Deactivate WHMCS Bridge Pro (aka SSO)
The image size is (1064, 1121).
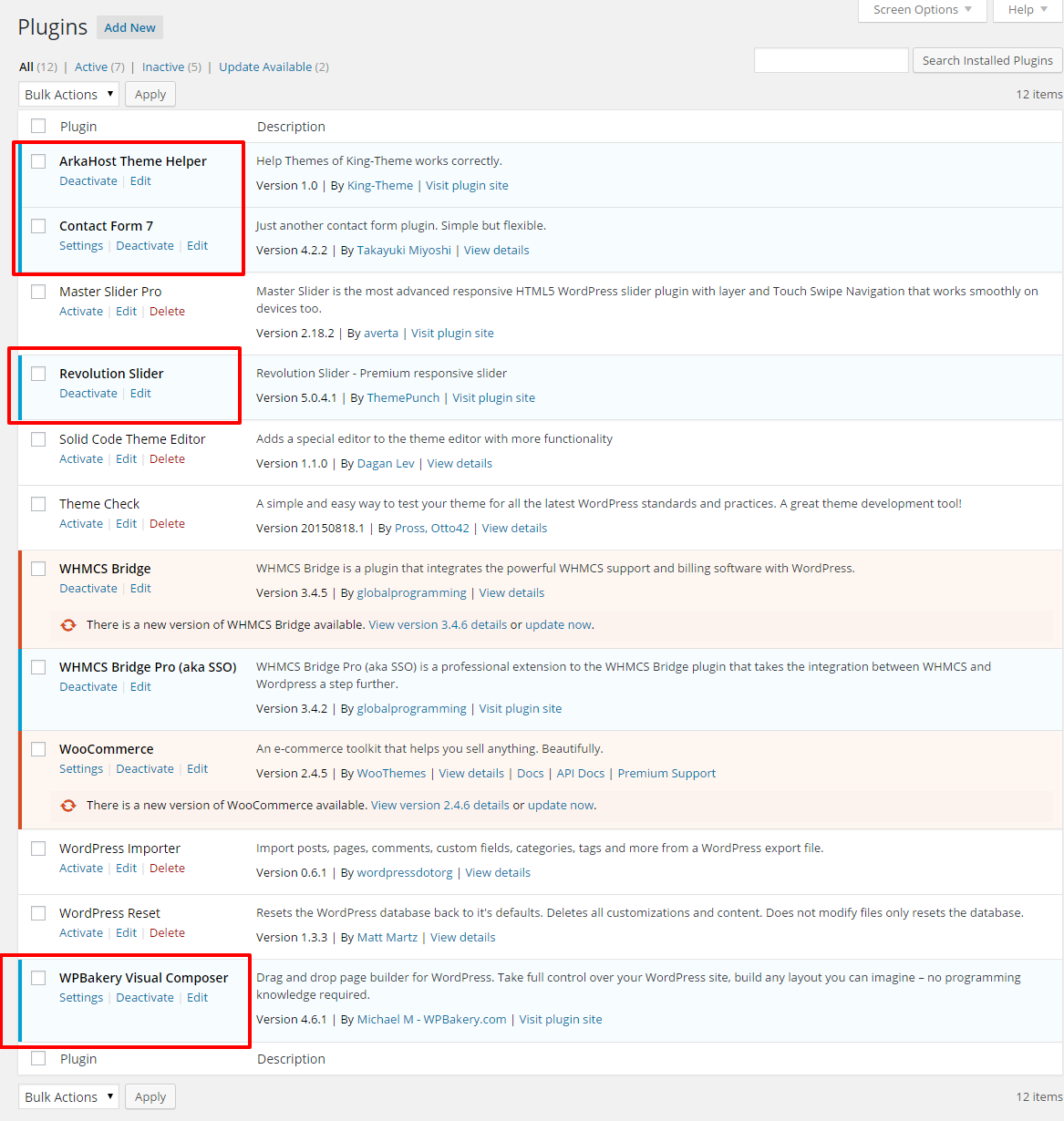click(x=88, y=687)
